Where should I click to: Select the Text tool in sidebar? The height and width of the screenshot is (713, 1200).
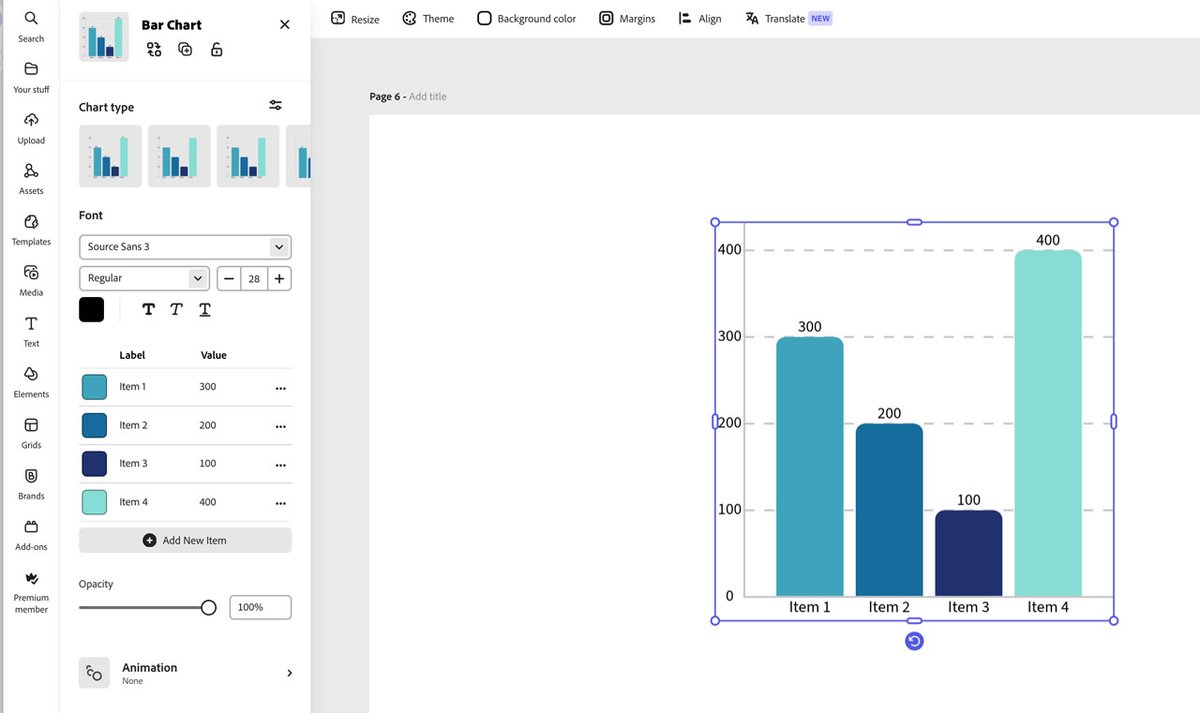(x=31, y=331)
